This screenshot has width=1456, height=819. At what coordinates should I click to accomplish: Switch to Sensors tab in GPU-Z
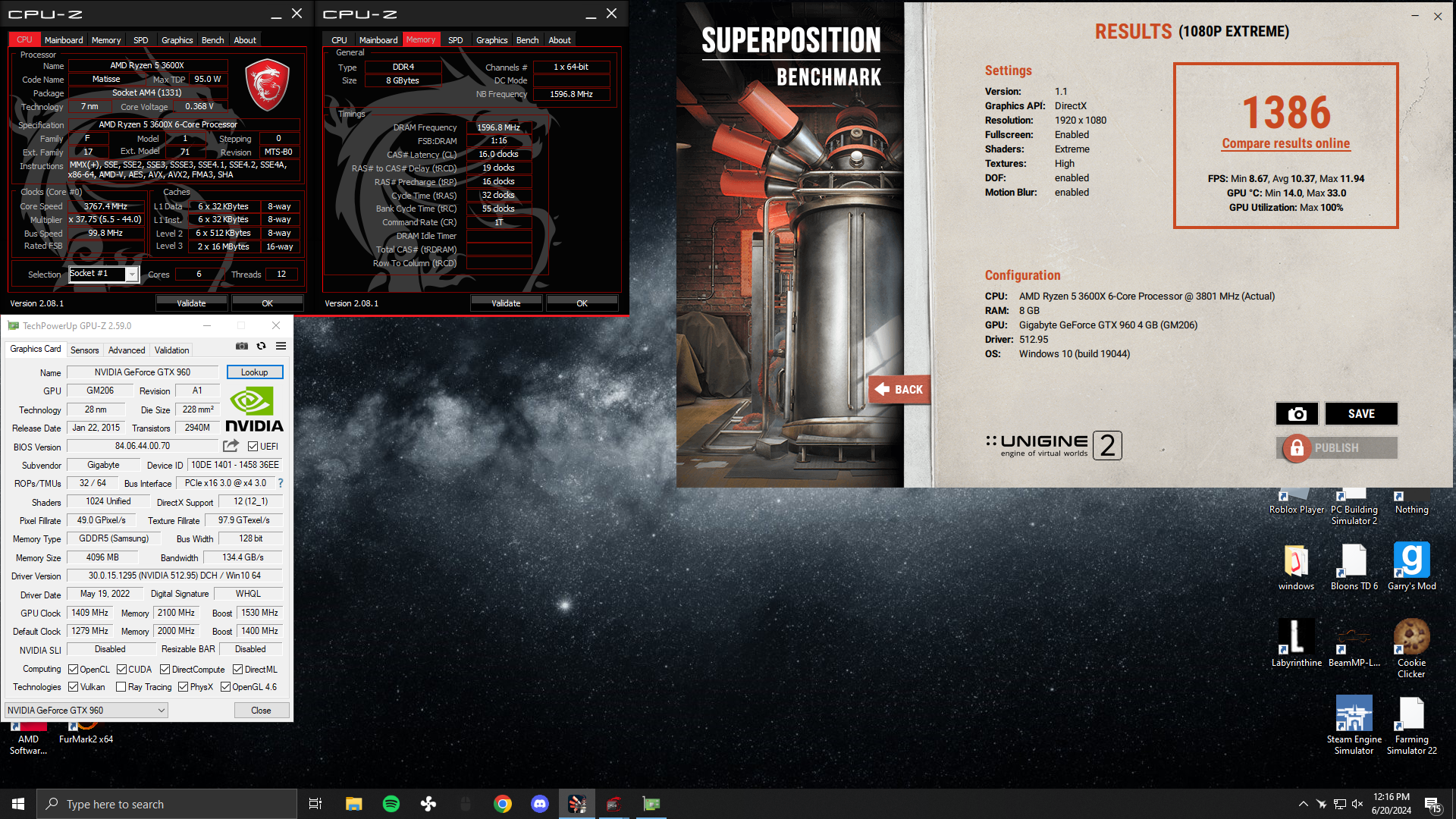84,350
